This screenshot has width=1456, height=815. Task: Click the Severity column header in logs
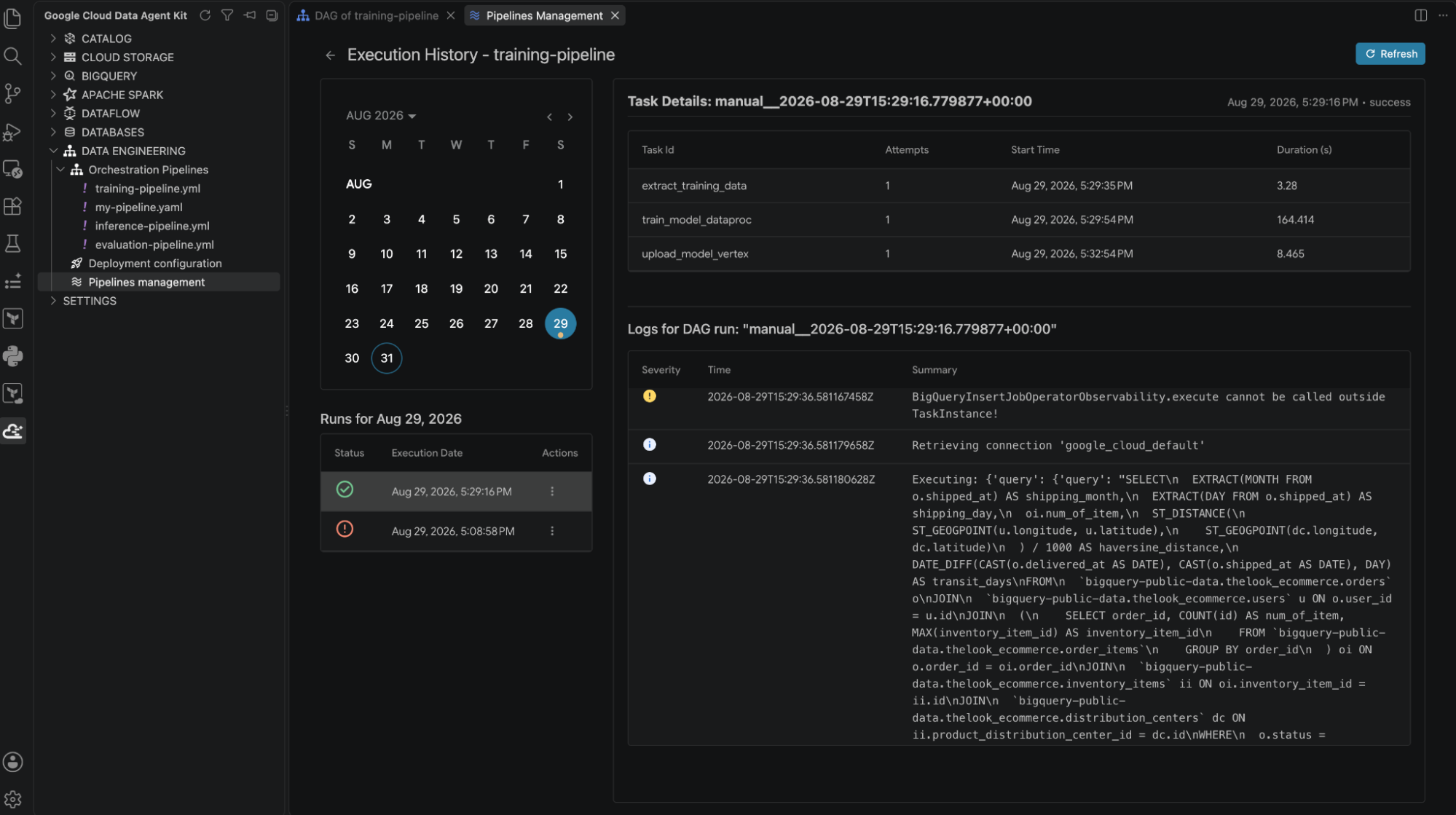pyautogui.click(x=661, y=370)
